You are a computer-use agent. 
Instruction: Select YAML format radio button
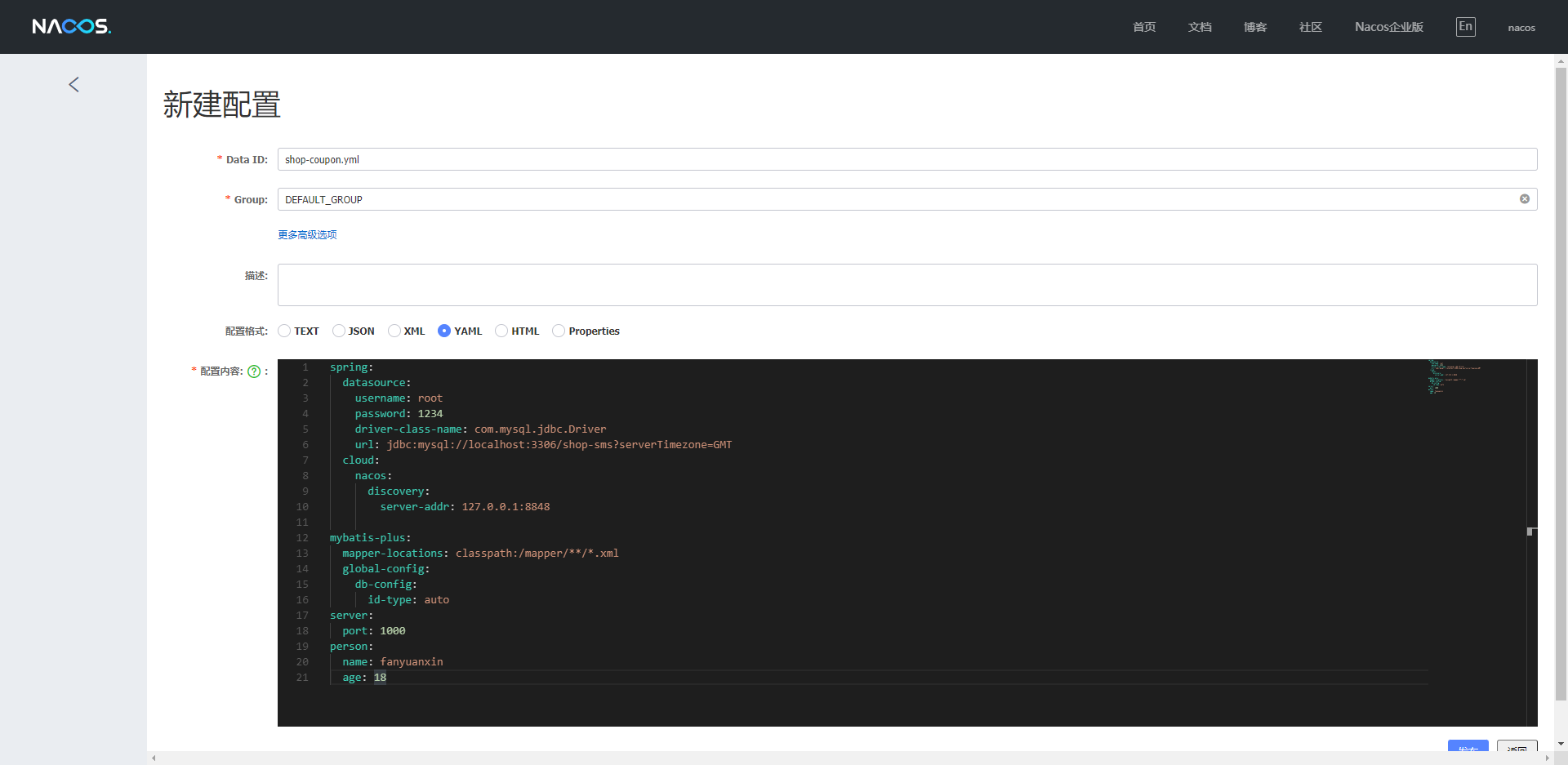[x=444, y=331]
